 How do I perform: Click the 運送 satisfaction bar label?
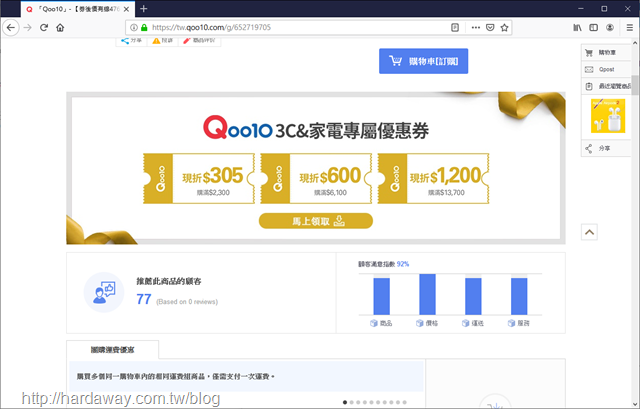tap(473, 323)
